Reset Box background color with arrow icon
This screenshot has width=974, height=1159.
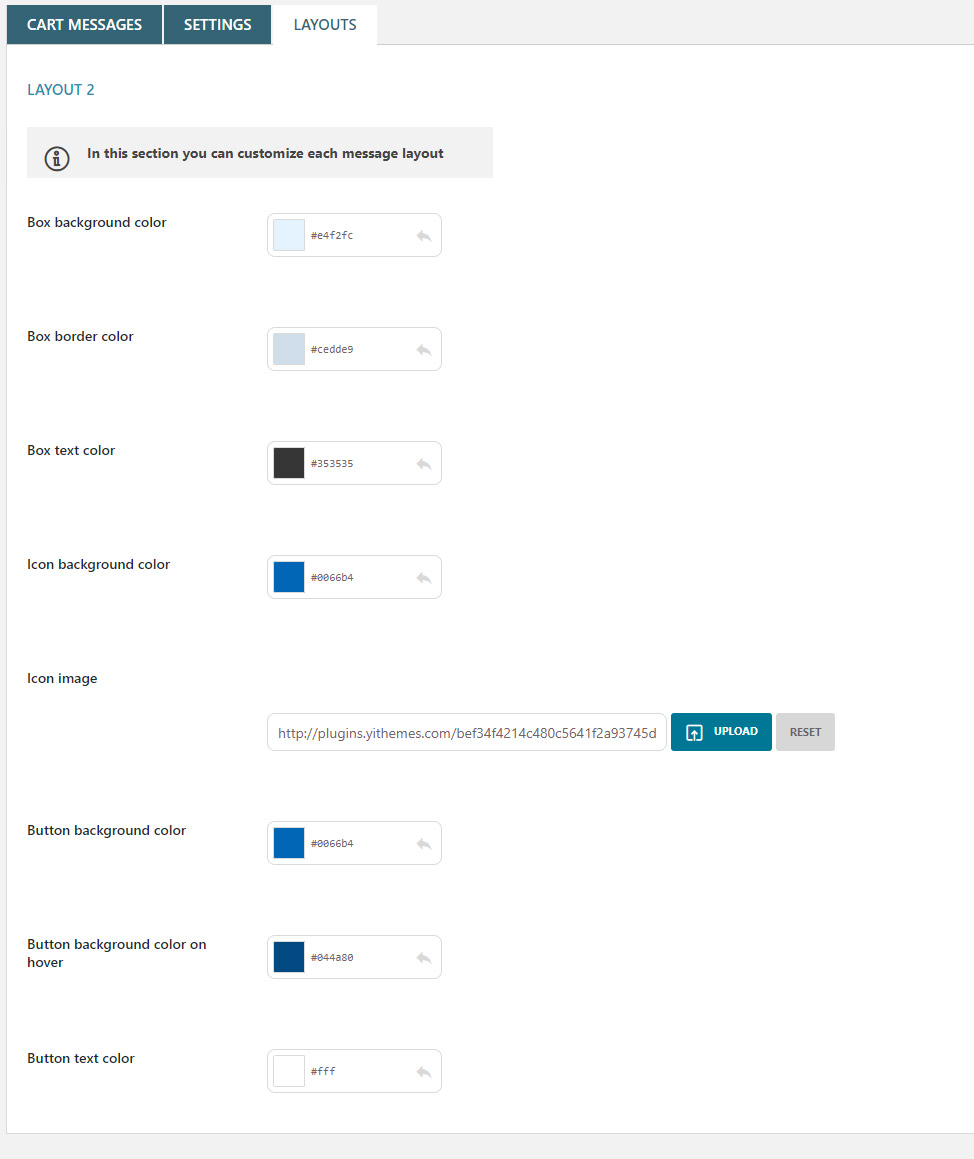point(424,236)
